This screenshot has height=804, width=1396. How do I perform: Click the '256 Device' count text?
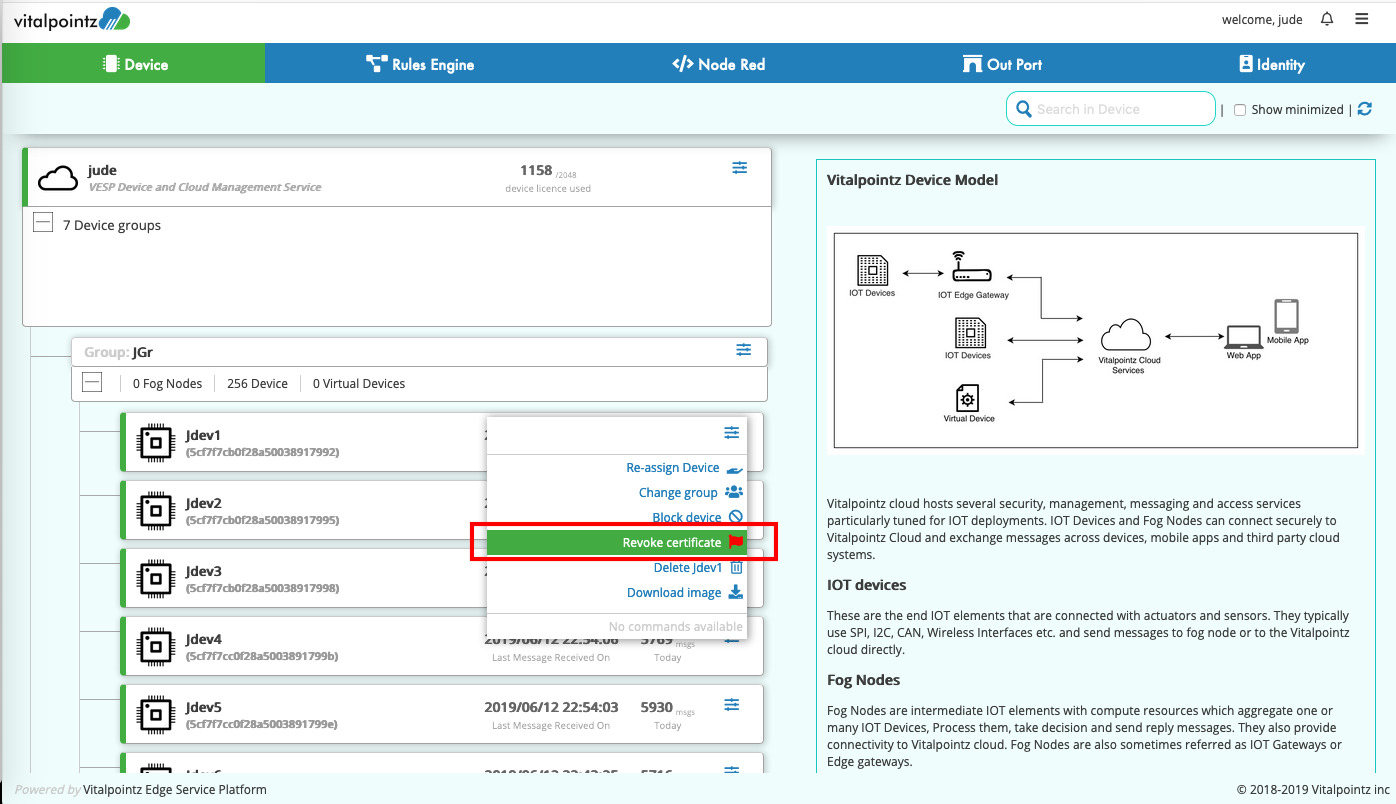pyautogui.click(x=257, y=383)
